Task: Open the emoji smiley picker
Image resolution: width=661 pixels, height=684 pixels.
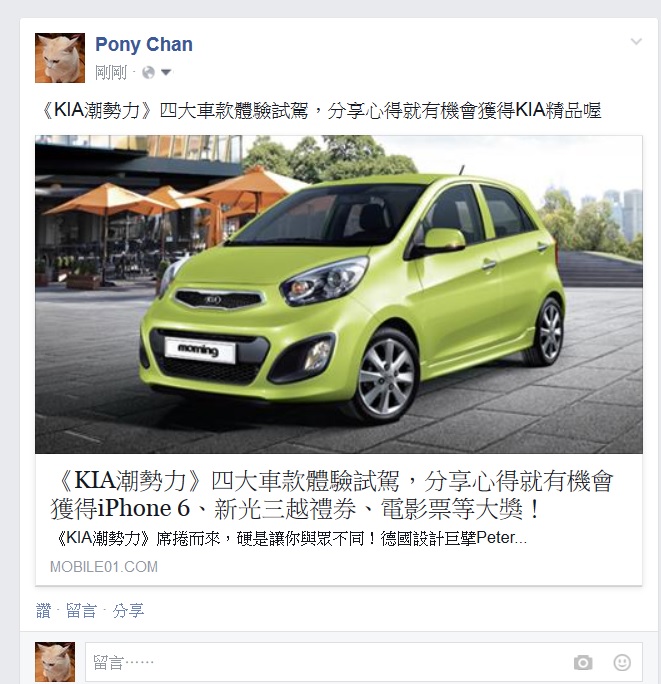Action: [622, 662]
